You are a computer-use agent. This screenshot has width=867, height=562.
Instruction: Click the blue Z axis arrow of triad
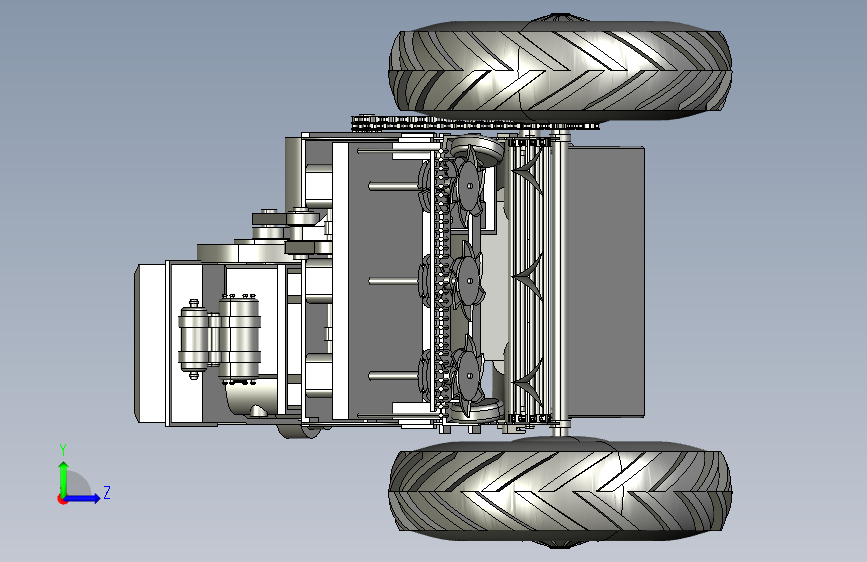tap(83, 498)
